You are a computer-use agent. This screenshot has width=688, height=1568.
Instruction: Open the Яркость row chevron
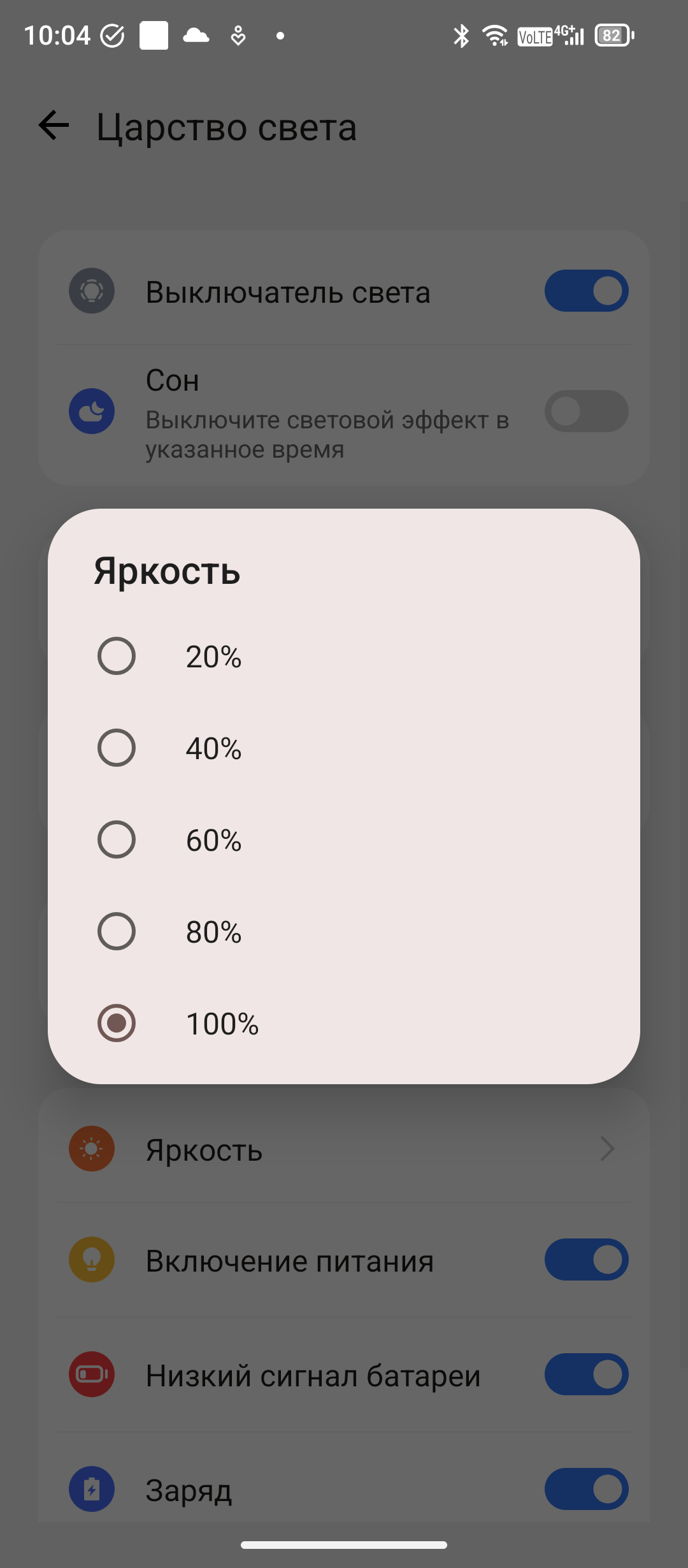point(608,1149)
